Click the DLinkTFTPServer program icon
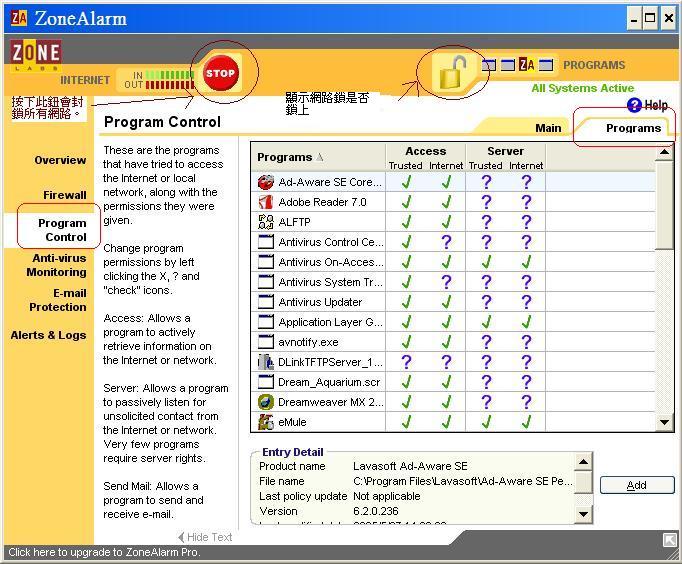 pyautogui.click(x=266, y=362)
